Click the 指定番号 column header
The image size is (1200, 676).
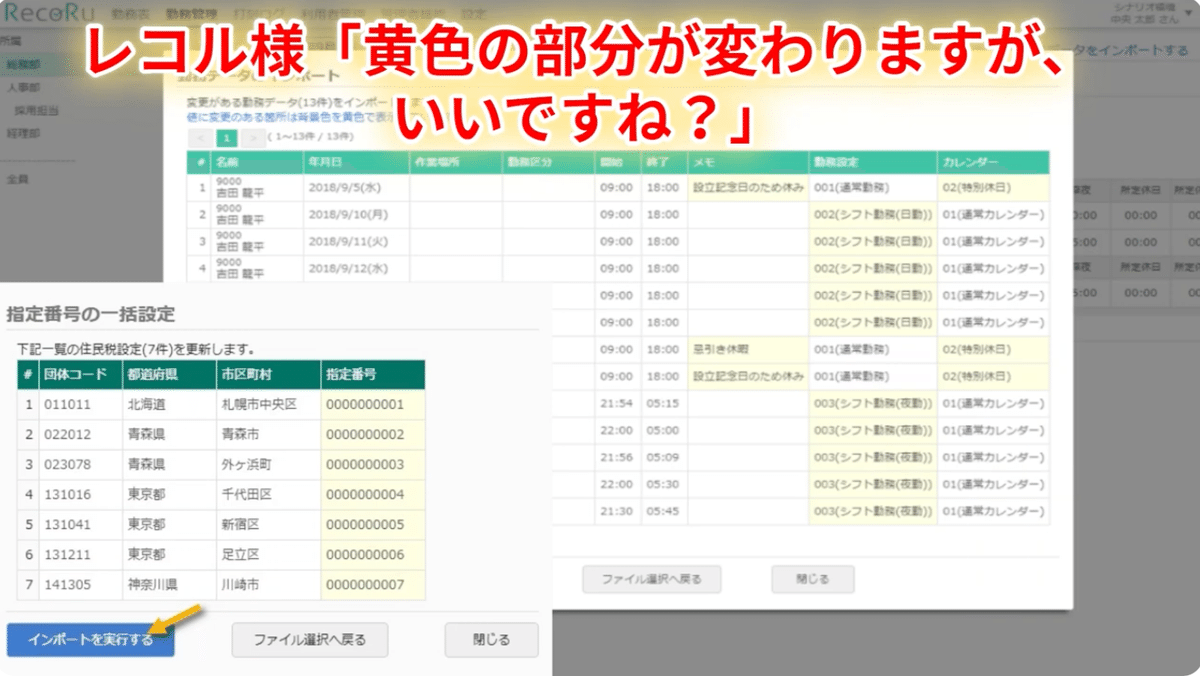click(x=373, y=375)
